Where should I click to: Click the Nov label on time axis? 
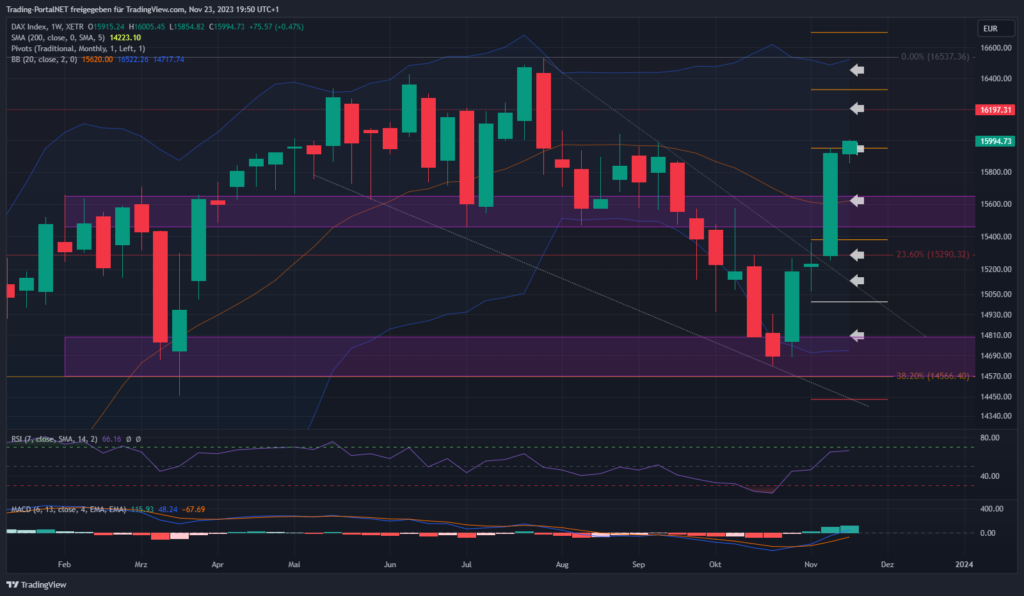click(x=810, y=564)
